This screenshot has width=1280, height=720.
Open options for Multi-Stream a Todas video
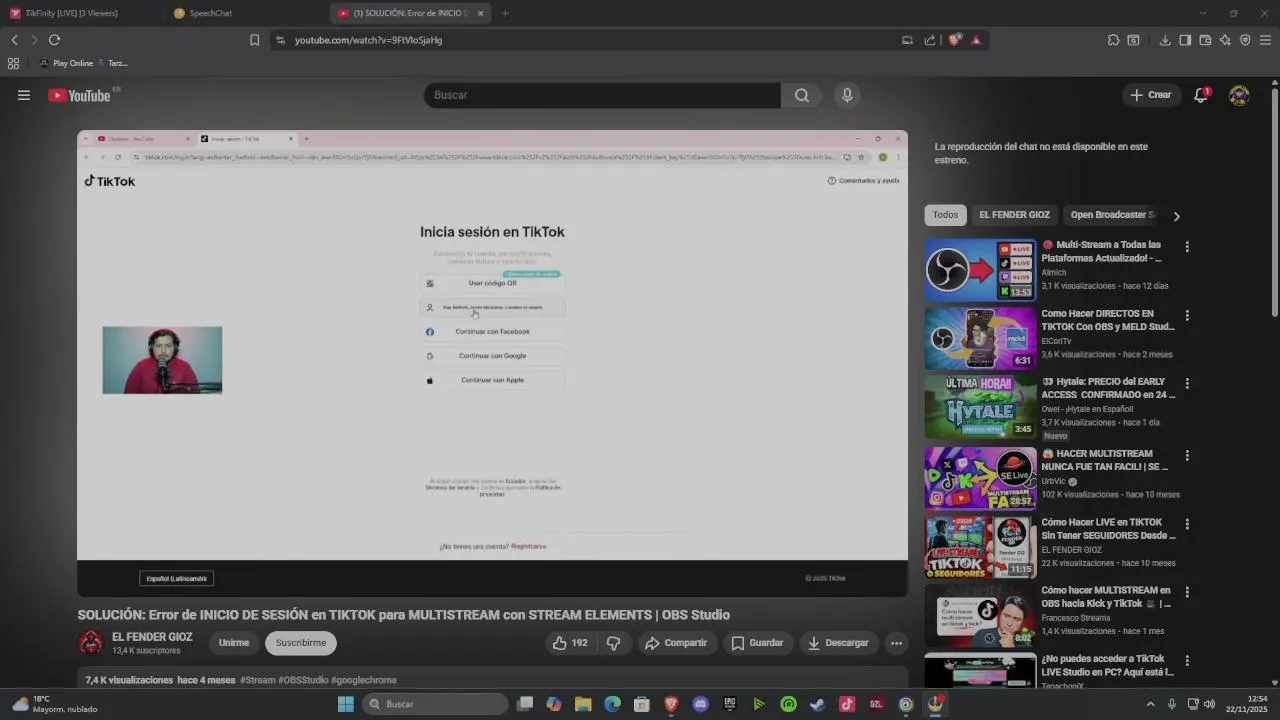(1187, 246)
